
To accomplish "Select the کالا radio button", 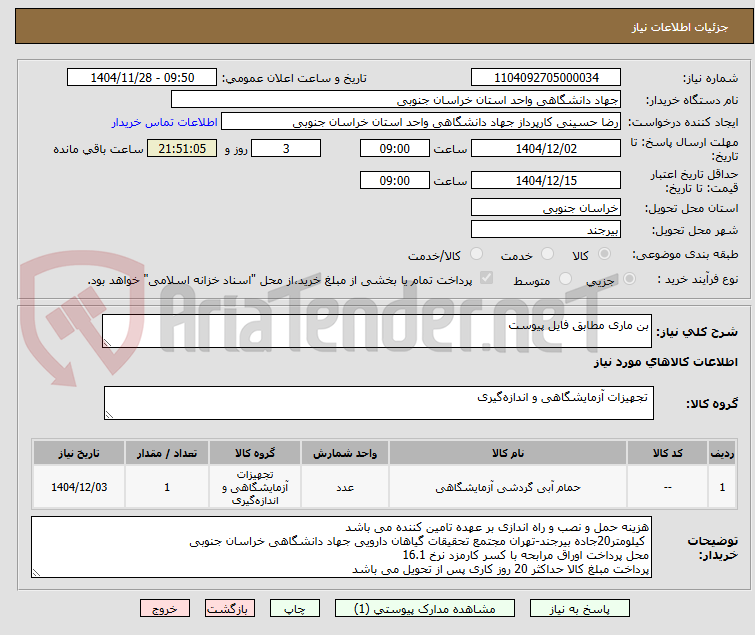I will (x=604, y=254).
